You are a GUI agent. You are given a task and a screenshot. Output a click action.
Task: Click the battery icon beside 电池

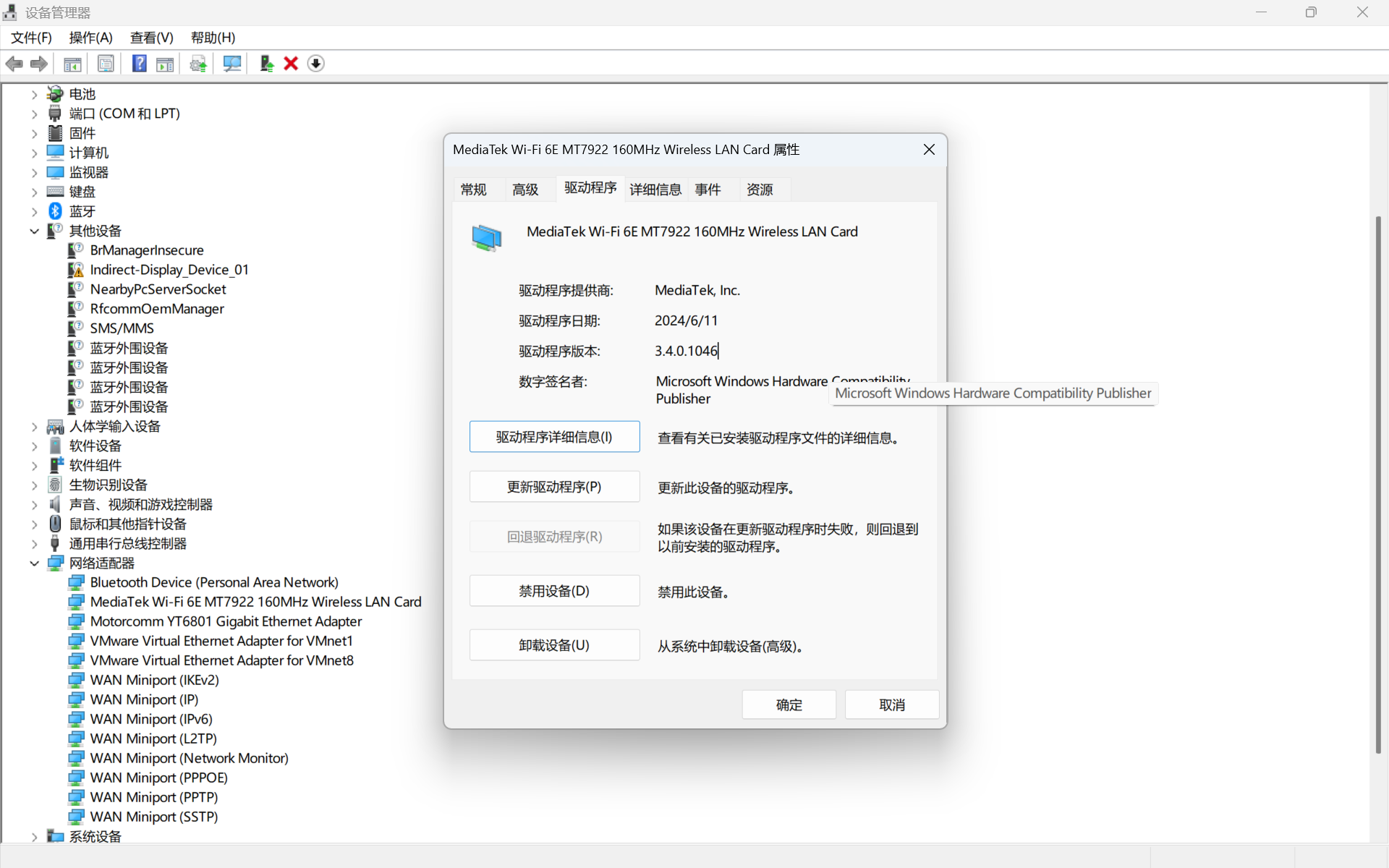pyautogui.click(x=55, y=94)
